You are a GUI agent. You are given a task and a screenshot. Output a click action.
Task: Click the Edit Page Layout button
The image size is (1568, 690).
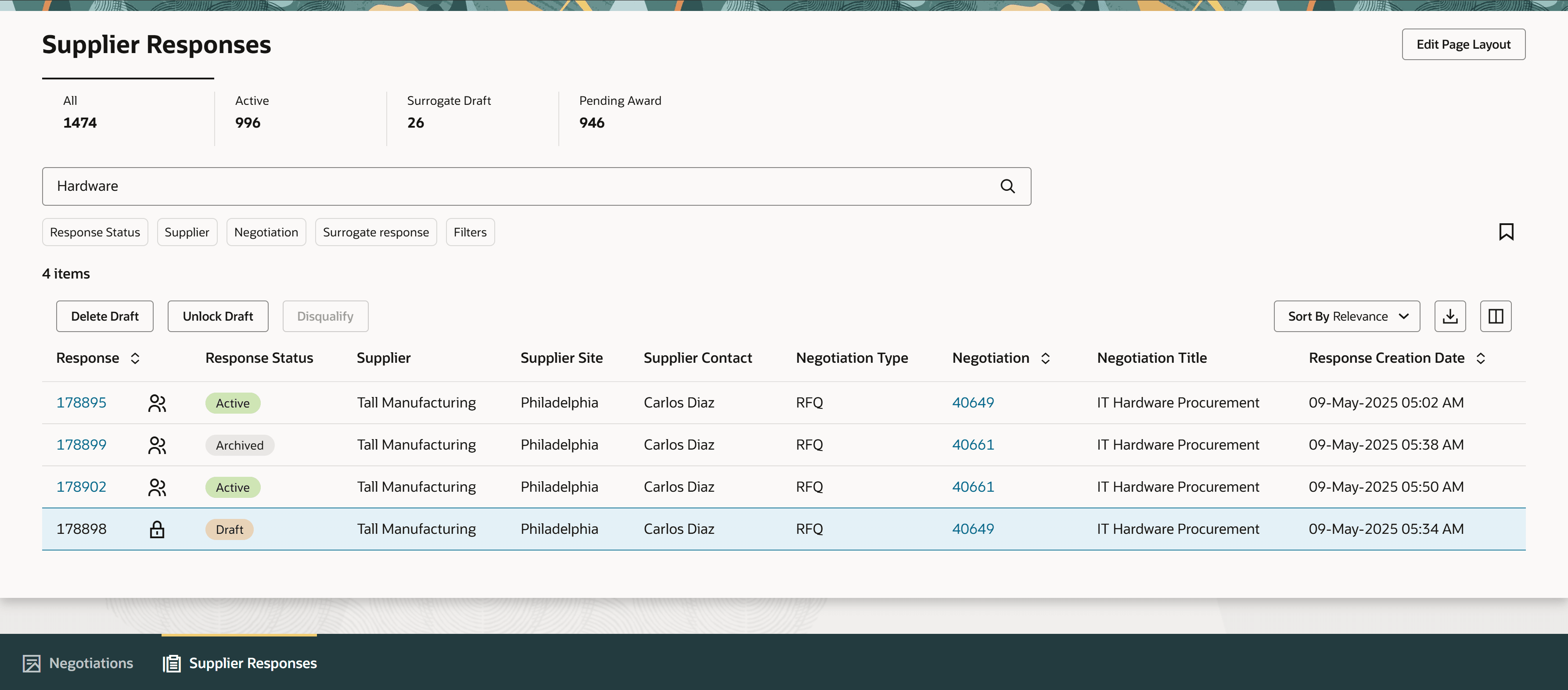click(1463, 44)
